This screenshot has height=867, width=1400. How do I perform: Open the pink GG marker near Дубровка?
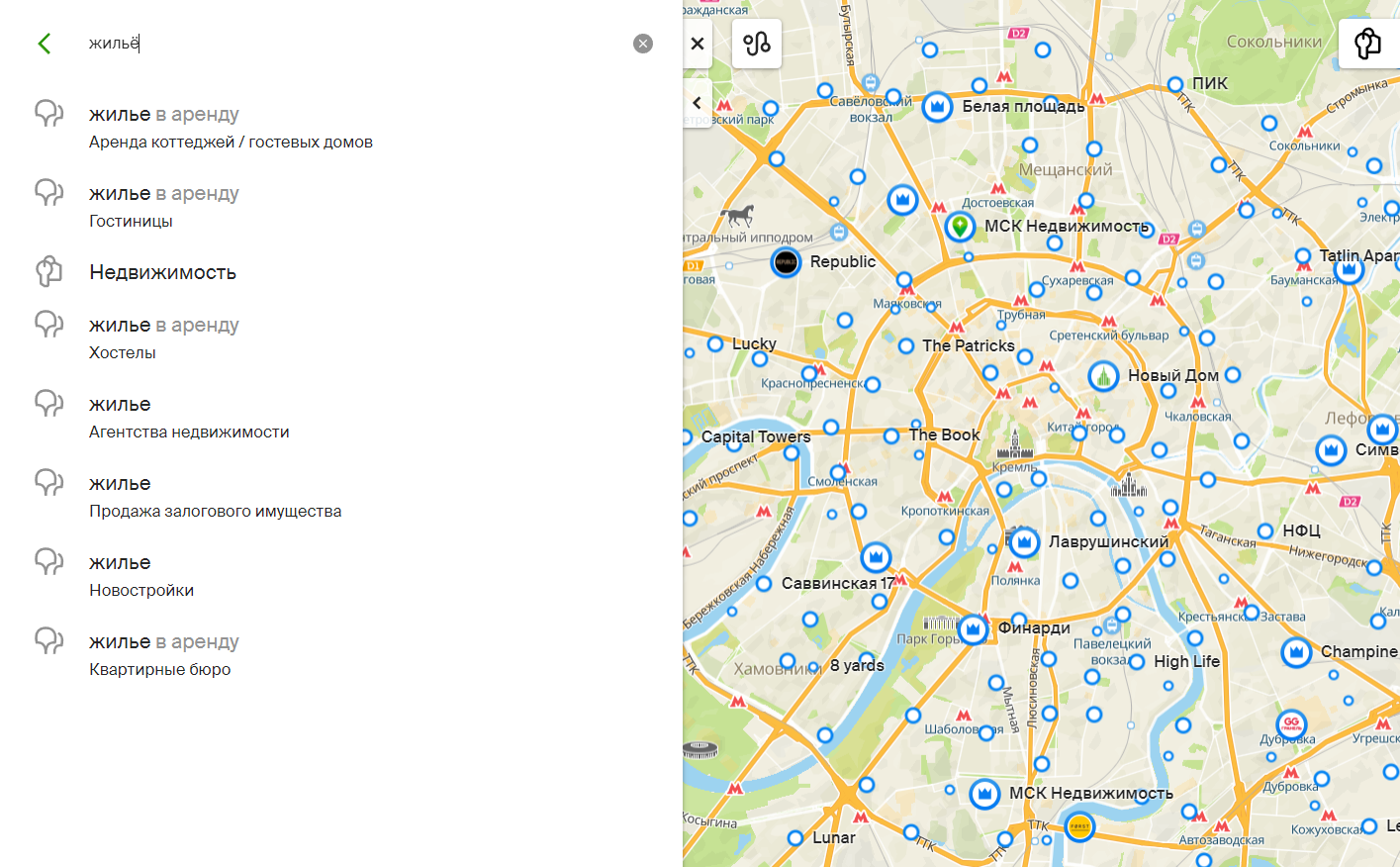tap(1291, 724)
